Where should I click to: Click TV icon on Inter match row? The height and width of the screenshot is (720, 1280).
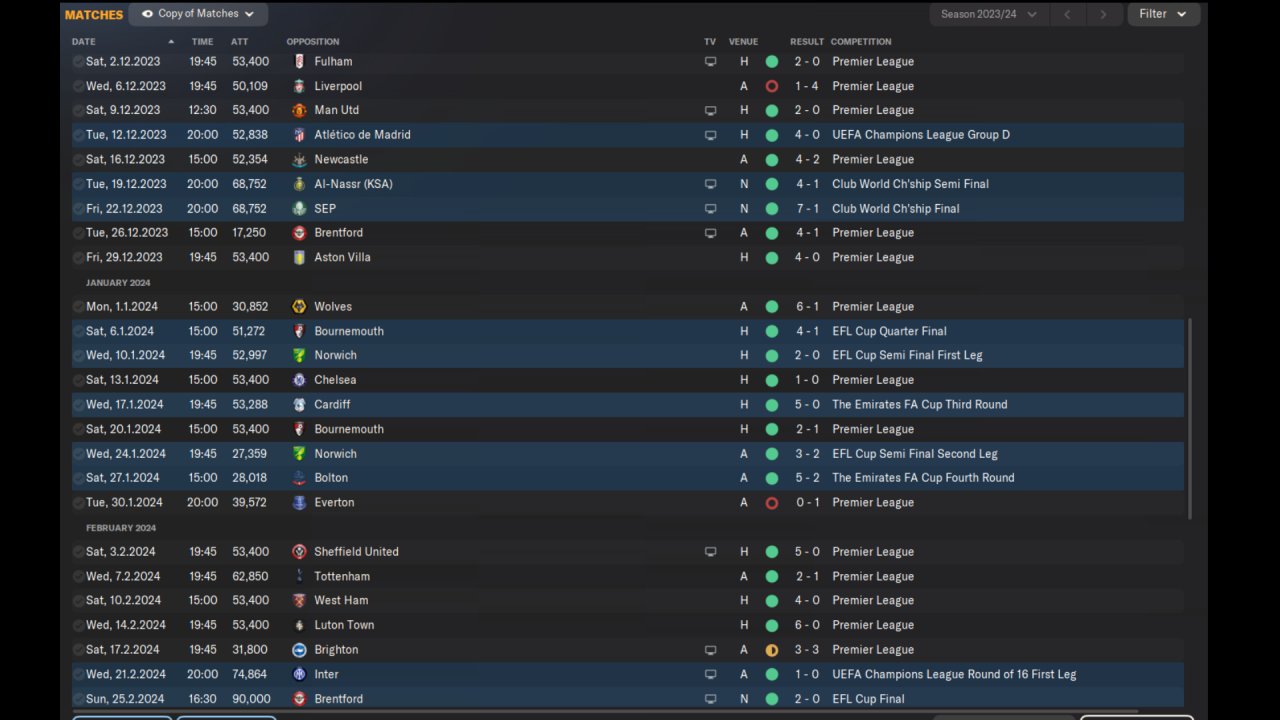[x=710, y=675]
